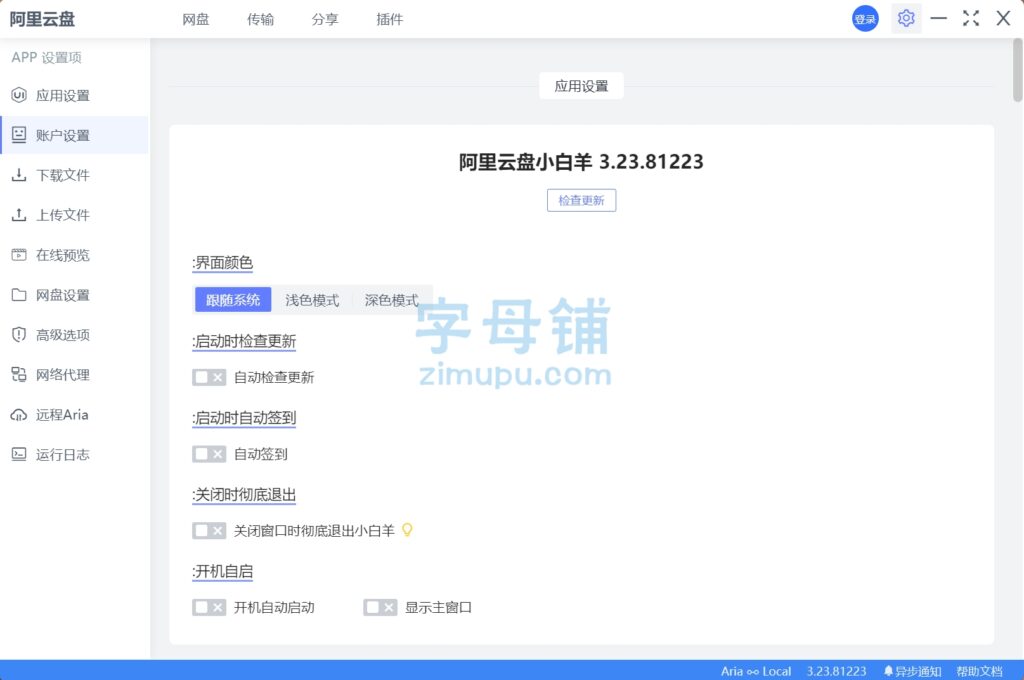
Task: Click the :界面颜色 section heading
Action: coord(222,263)
